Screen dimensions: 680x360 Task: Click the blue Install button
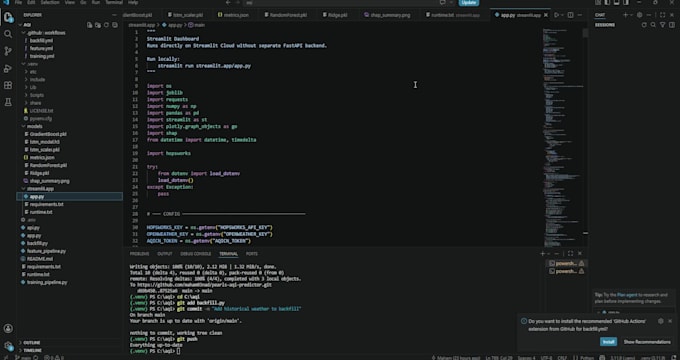(x=608, y=342)
